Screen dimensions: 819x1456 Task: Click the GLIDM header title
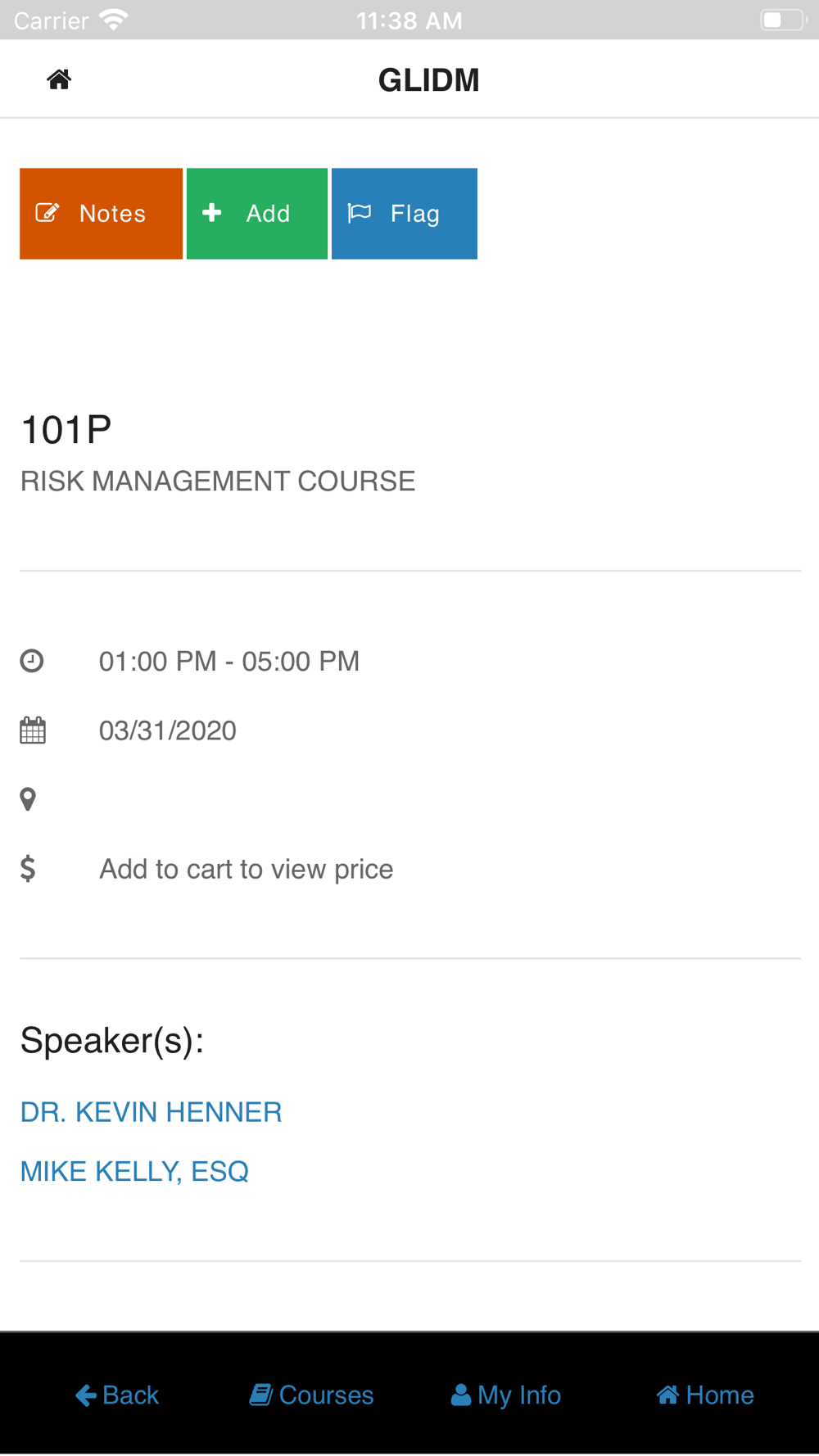click(x=429, y=80)
